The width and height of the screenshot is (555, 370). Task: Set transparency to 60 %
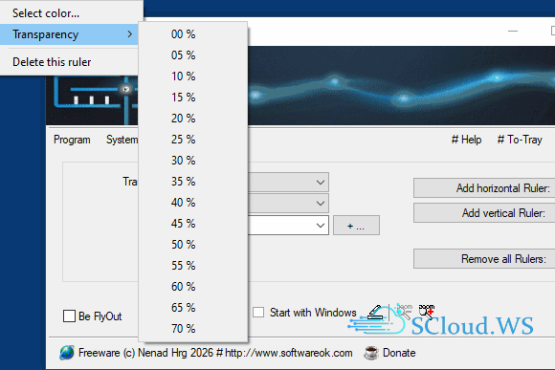pos(193,286)
